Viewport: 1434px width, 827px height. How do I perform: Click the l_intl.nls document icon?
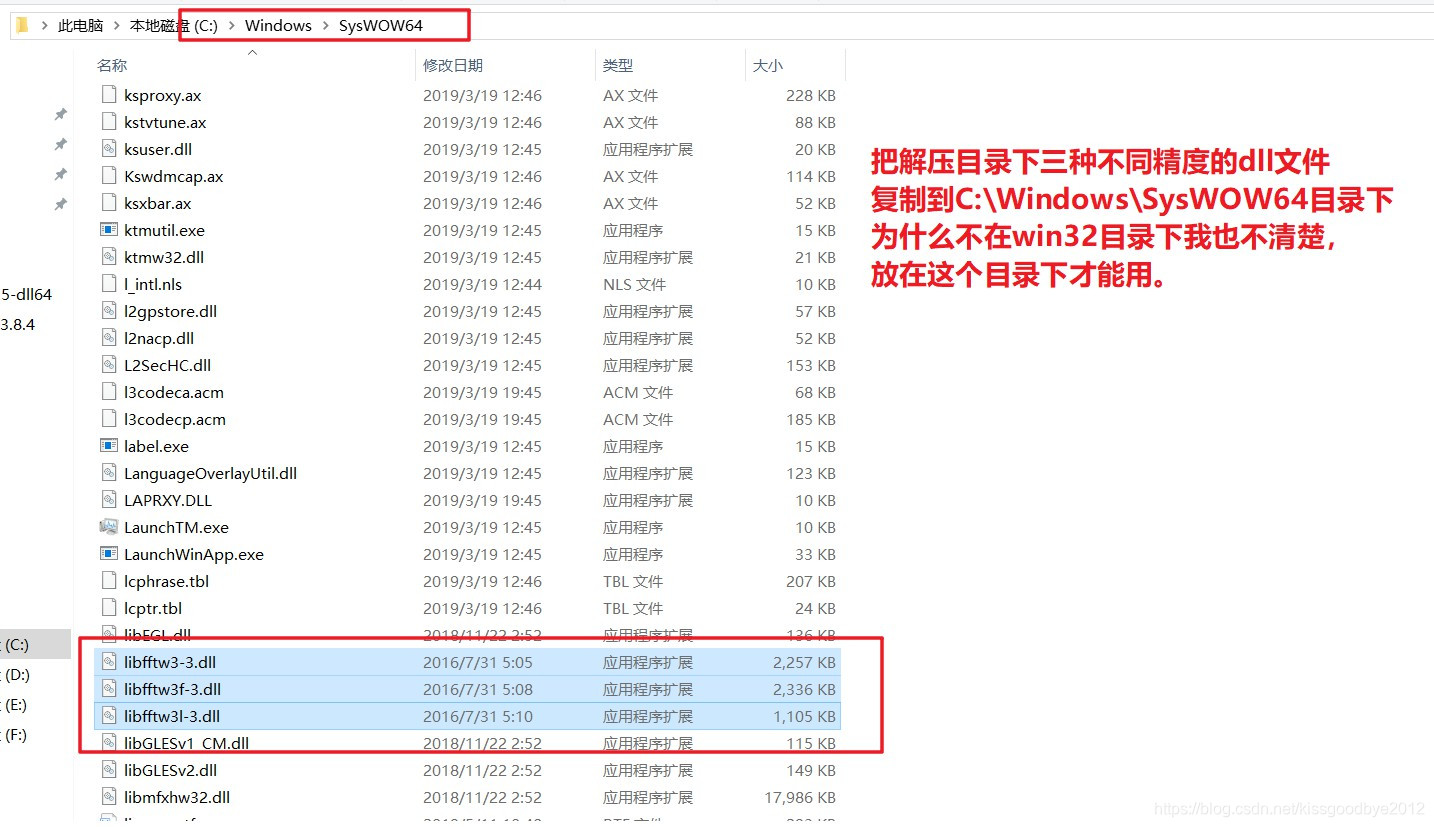(107, 284)
